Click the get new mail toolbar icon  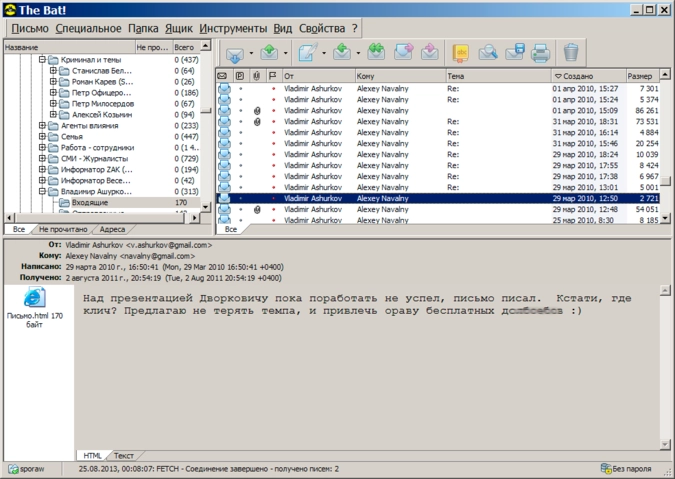[x=234, y=53]
